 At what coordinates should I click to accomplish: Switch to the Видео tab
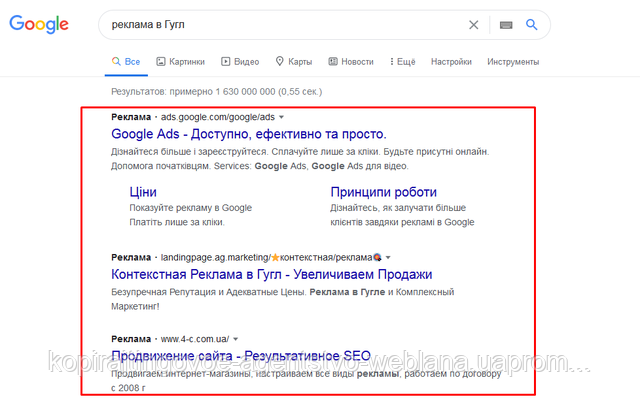[x=240, y=62]
